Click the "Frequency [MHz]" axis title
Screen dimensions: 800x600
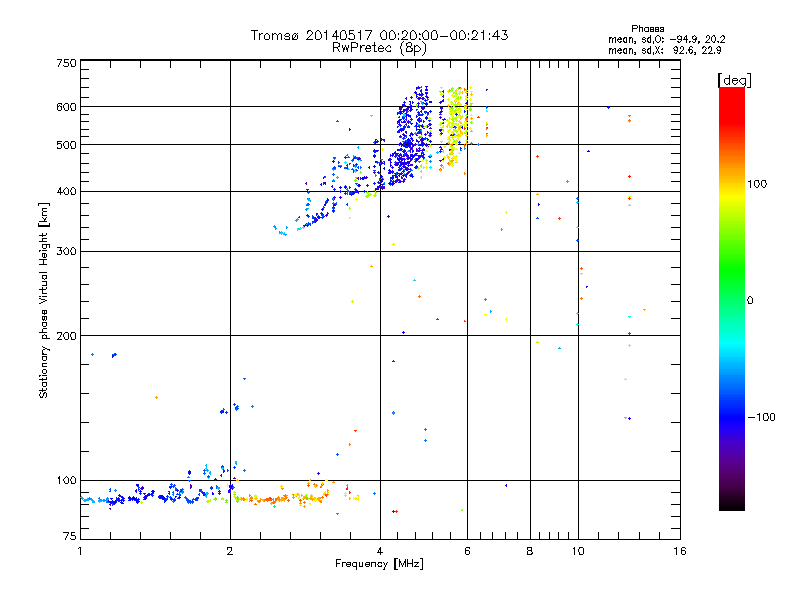[379, 564]
